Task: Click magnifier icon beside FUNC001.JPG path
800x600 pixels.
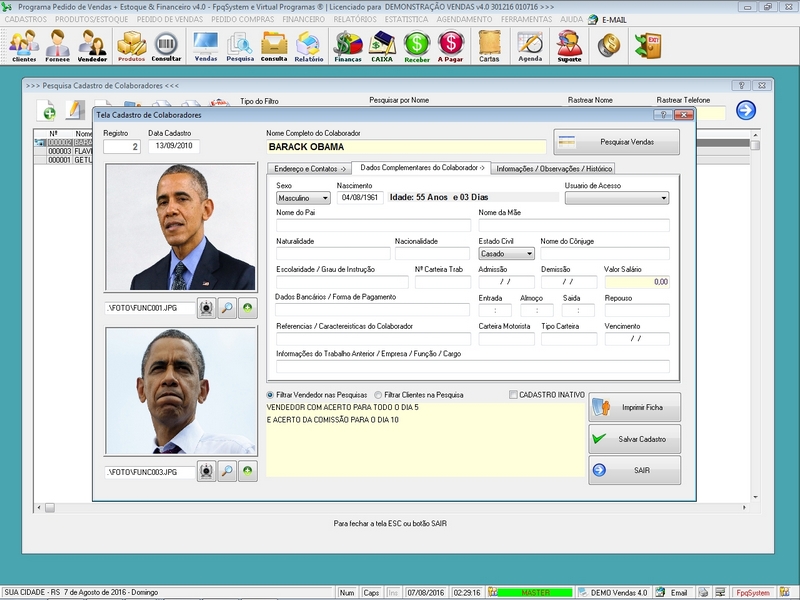Action: point(227,308)
